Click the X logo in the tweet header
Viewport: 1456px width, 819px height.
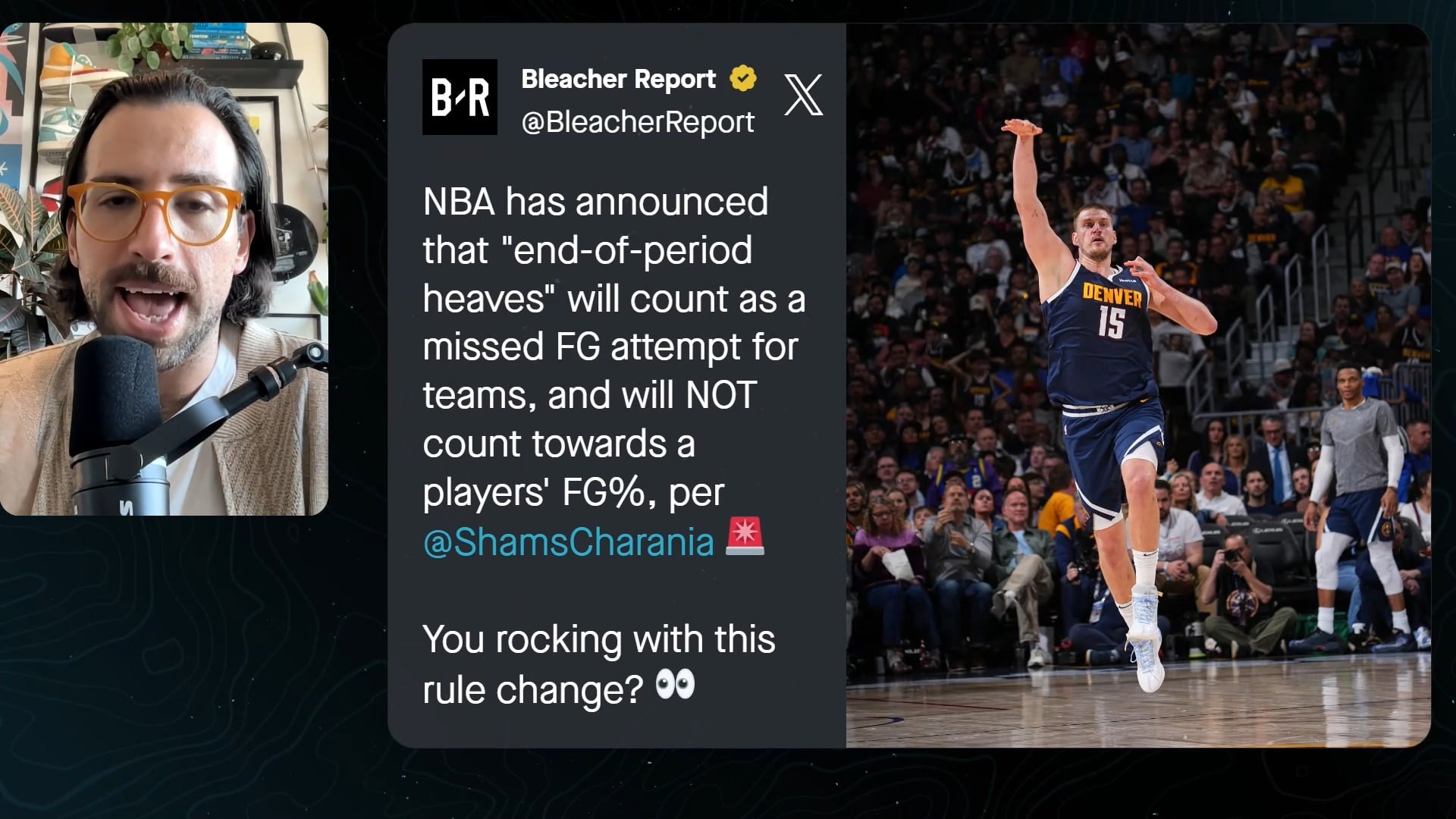(803, 95)
